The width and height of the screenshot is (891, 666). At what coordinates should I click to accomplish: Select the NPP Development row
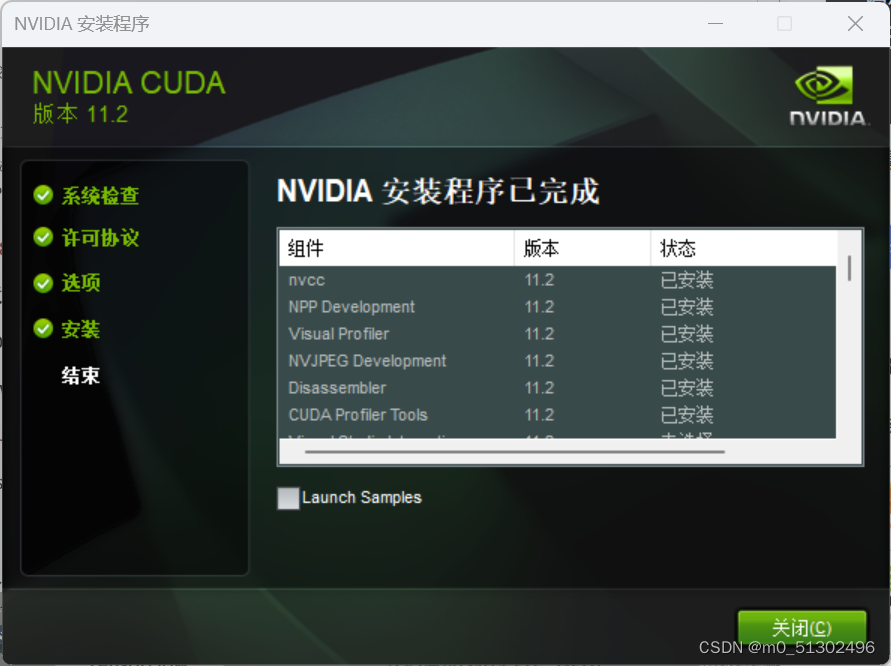557,307
